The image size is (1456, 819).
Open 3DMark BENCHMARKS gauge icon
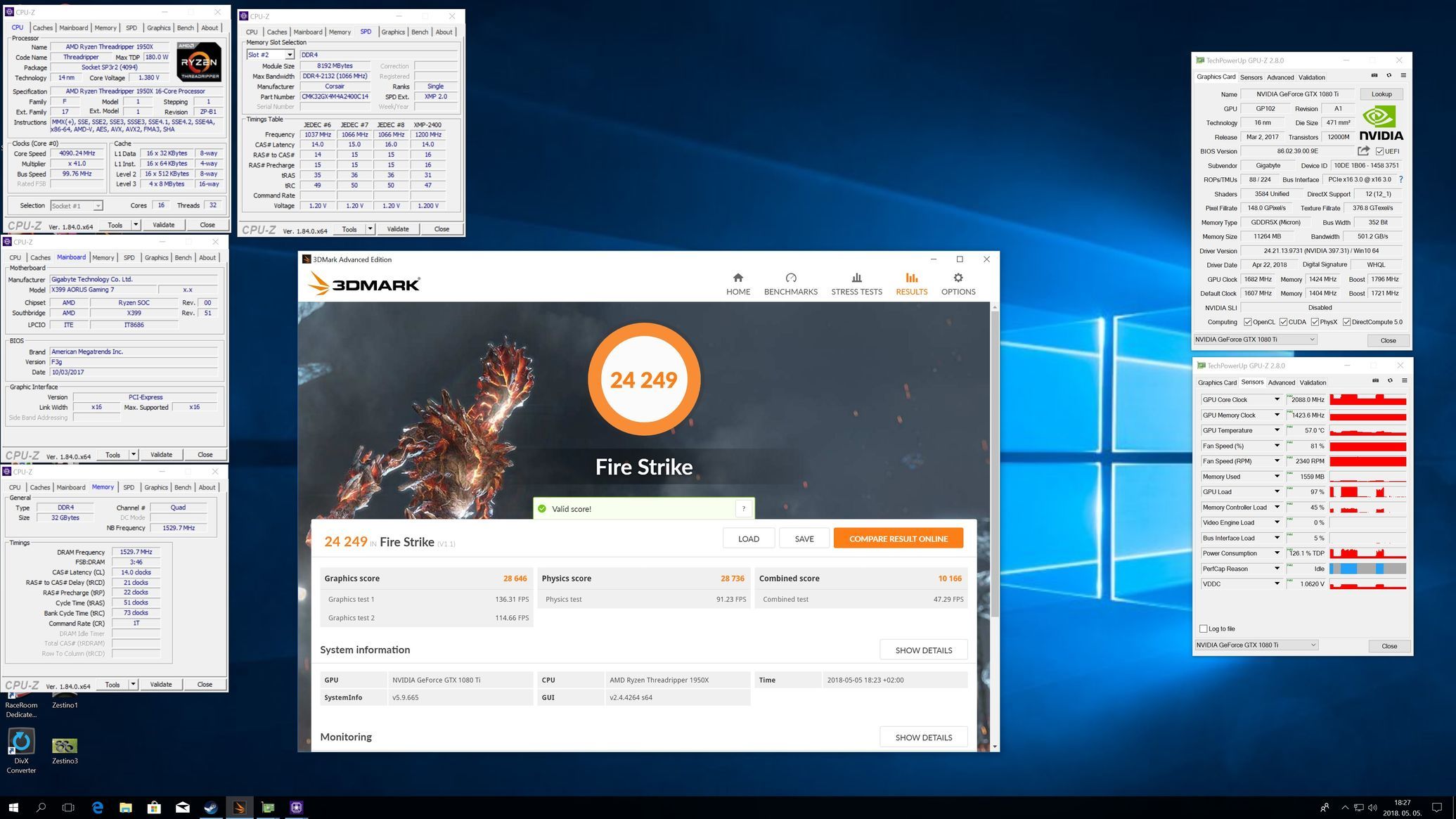790,278
